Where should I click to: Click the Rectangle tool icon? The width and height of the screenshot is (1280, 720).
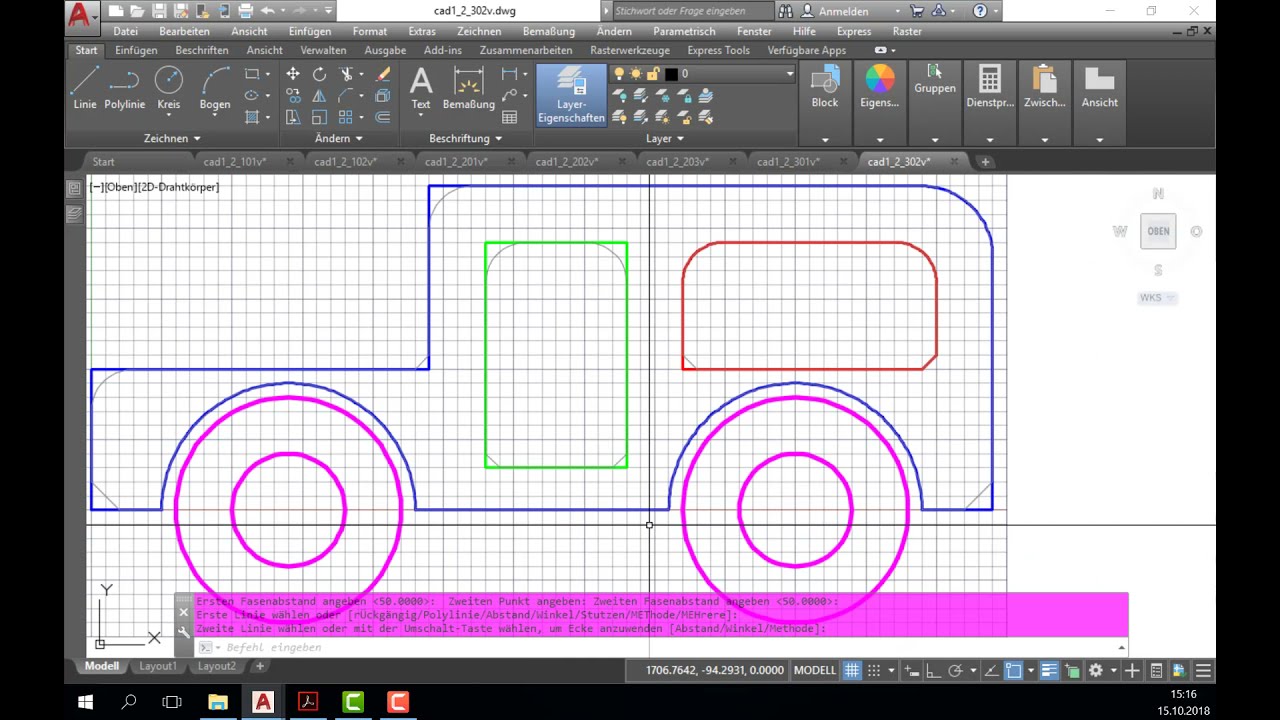point(252,74)
